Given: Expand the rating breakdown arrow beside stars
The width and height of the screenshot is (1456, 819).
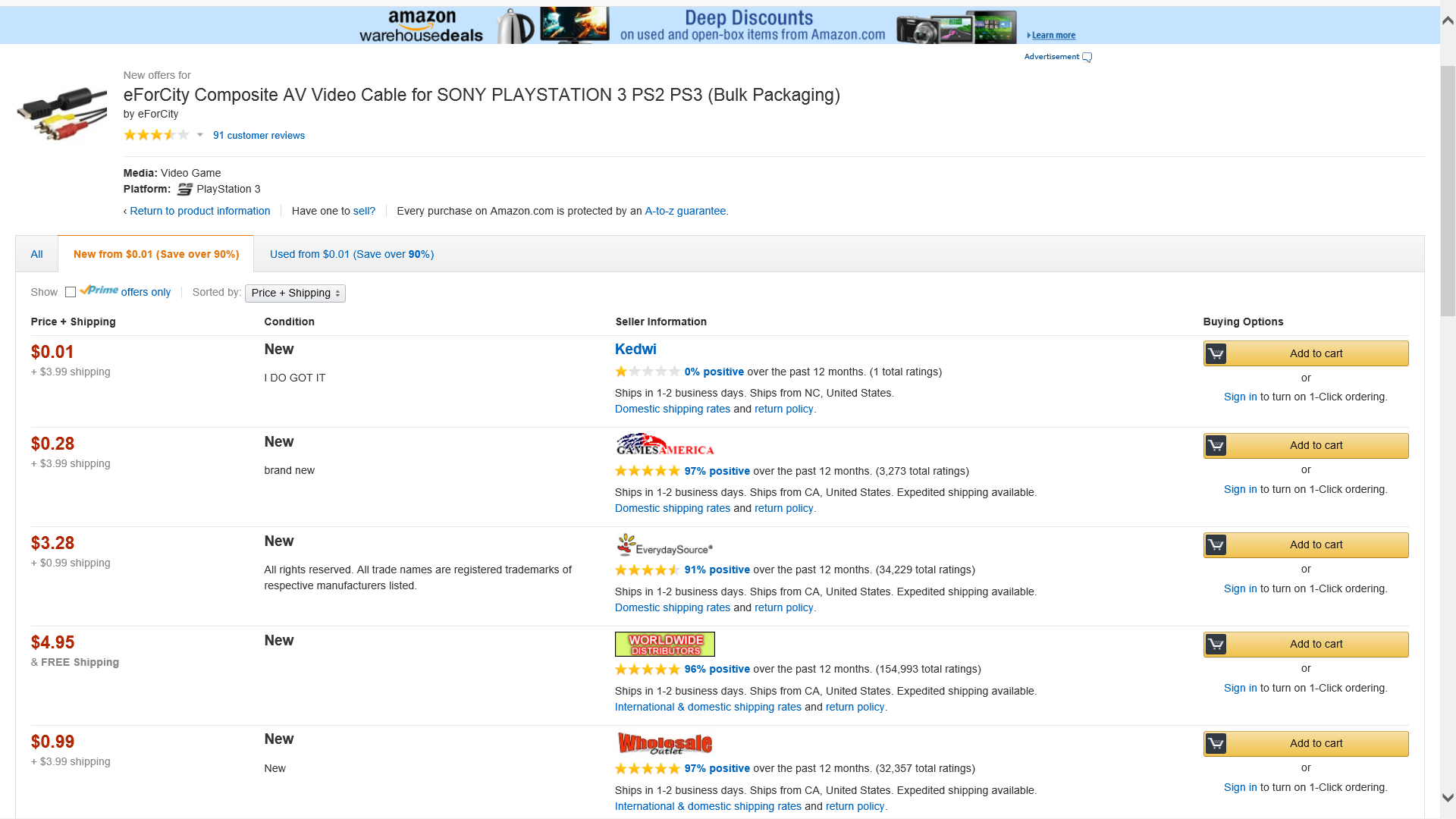Looking at the screenshot, I should 200,135.
